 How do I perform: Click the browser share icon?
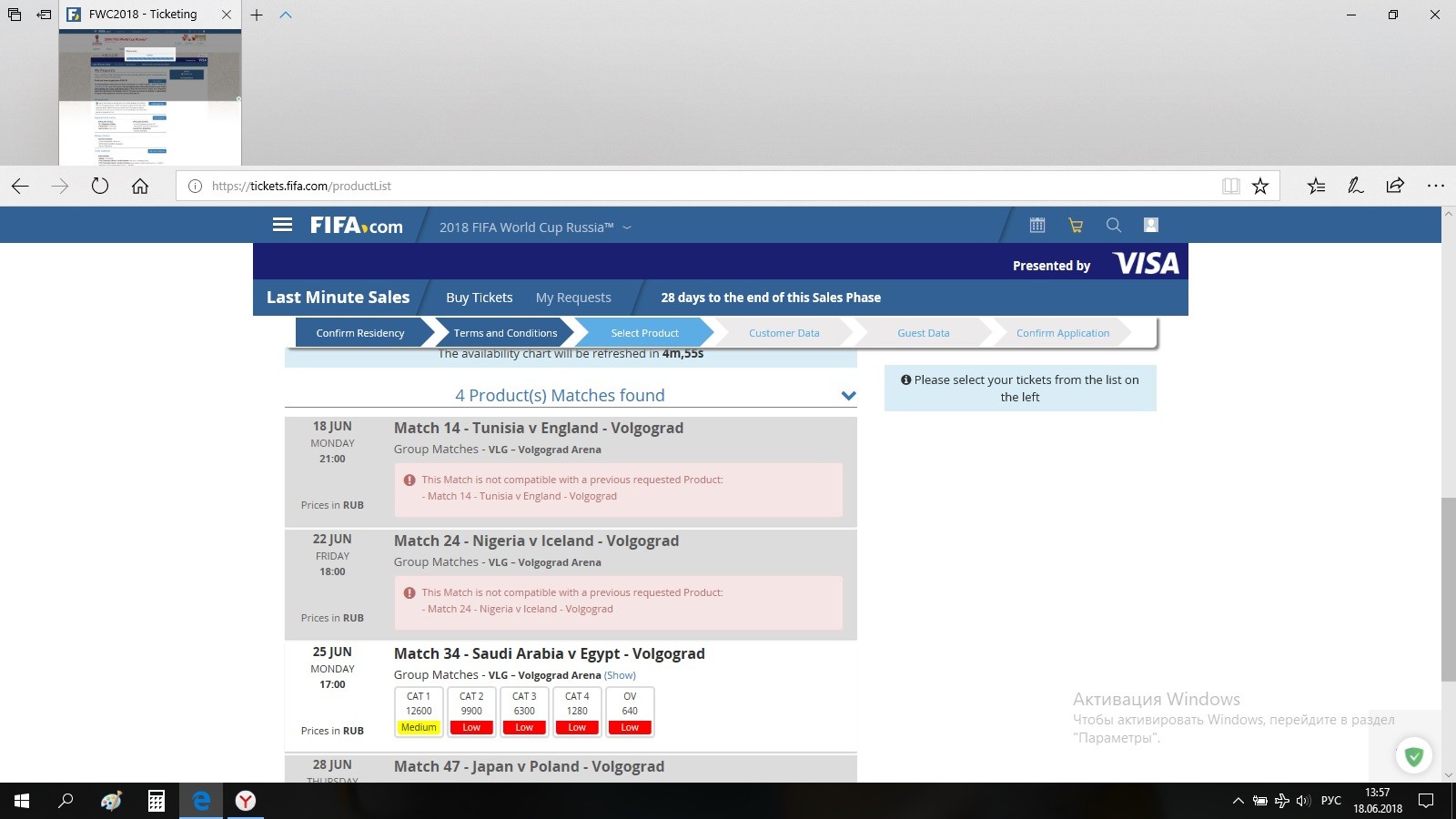pyautogui.click(x=1395, y=186)
